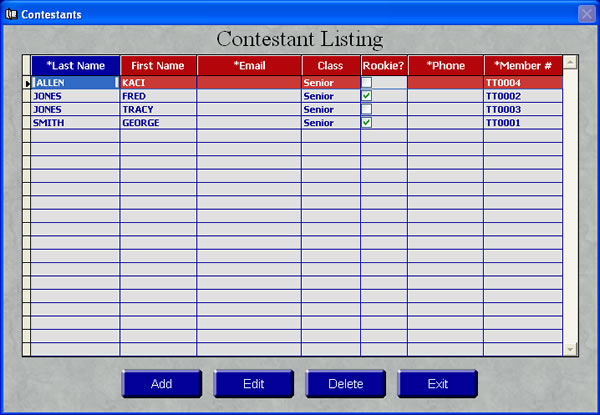
Task: Sort by the Last Name column header
Action: (x=75, y=66)
